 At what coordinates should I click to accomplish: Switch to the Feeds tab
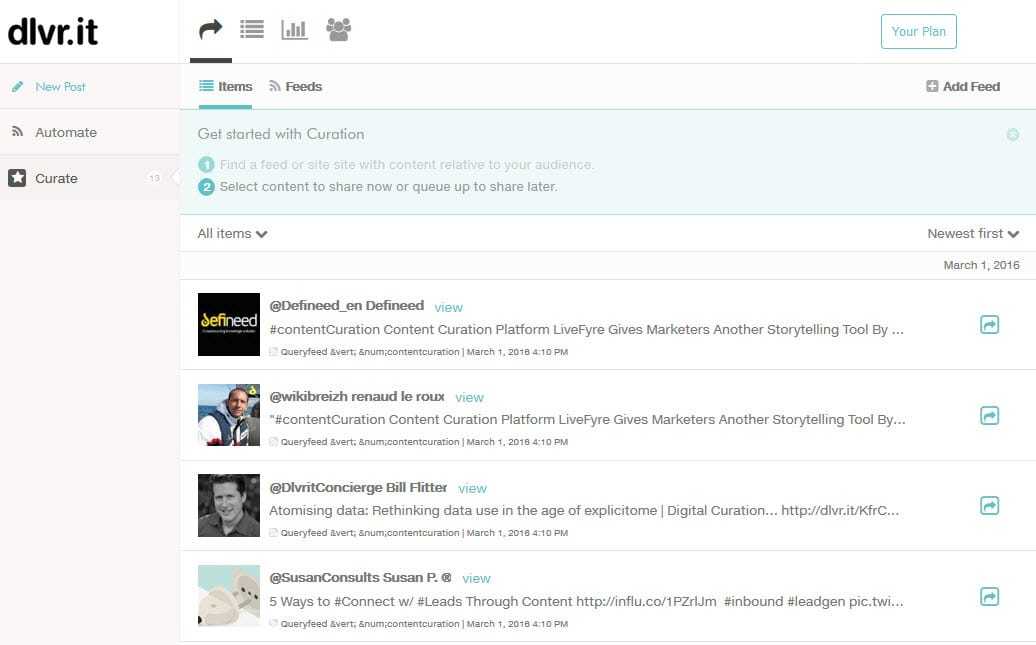click(x=295, y=87)
